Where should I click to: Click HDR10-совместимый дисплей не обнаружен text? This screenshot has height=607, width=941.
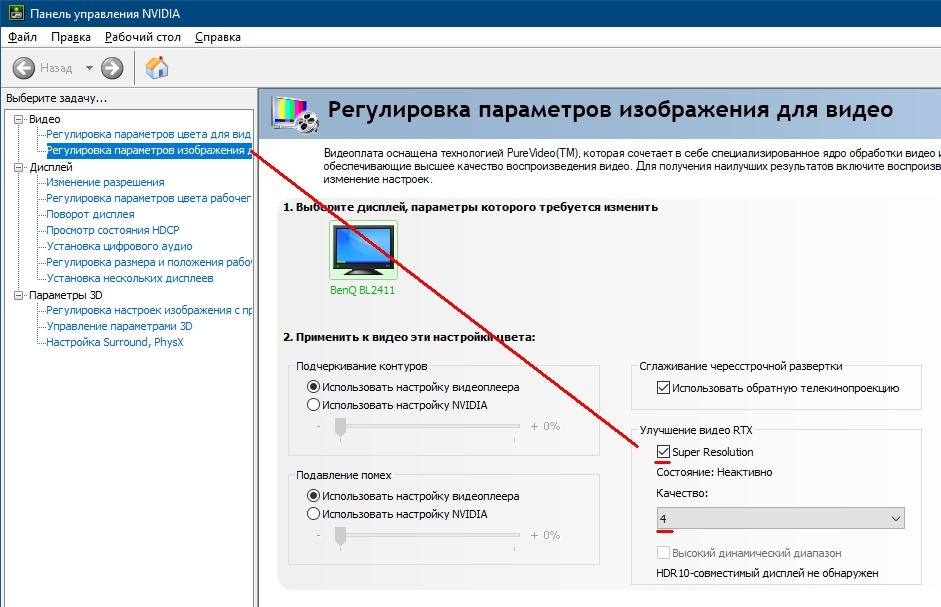click(x=767, y=573)
